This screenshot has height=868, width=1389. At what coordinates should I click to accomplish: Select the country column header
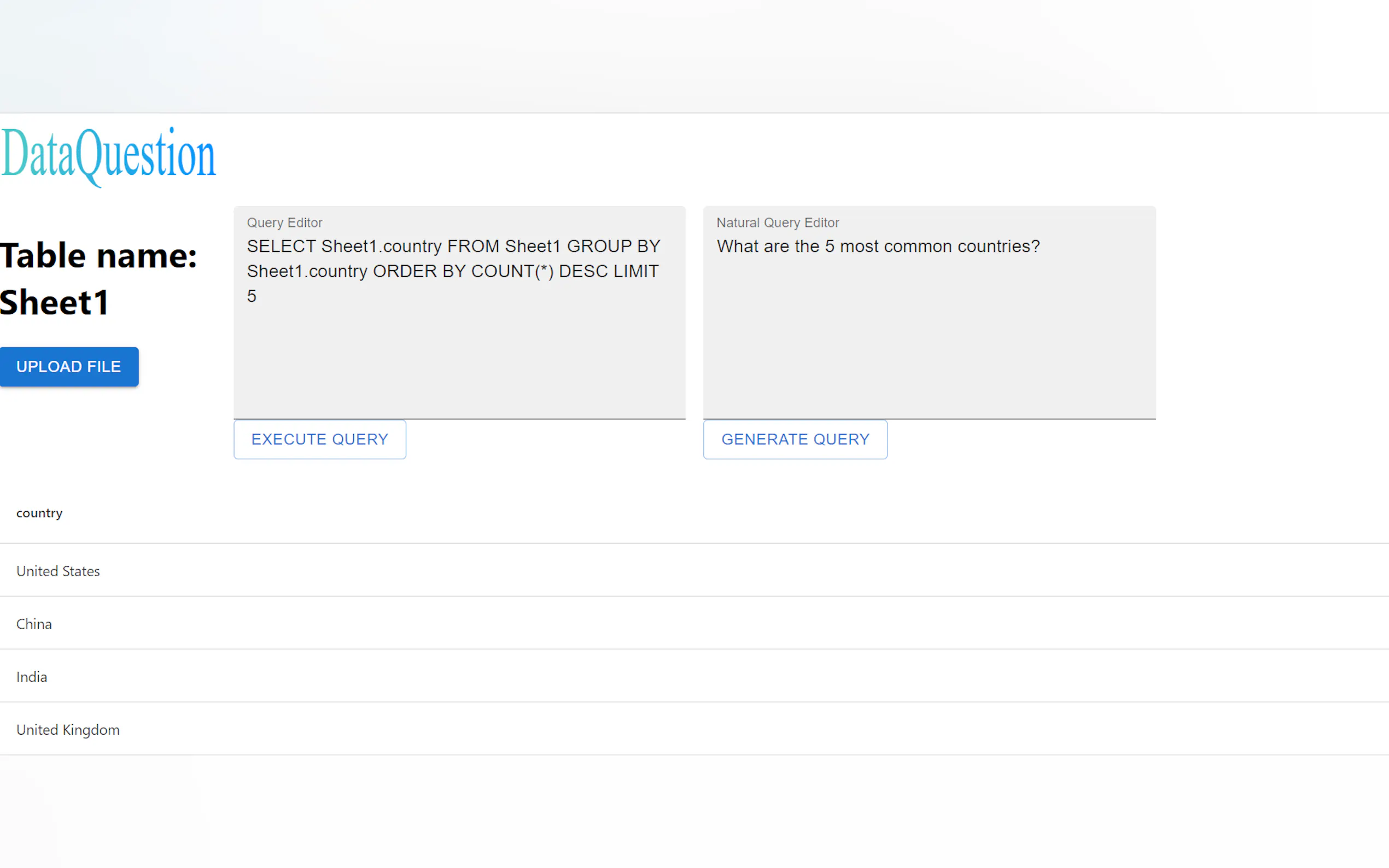(39, 513)
